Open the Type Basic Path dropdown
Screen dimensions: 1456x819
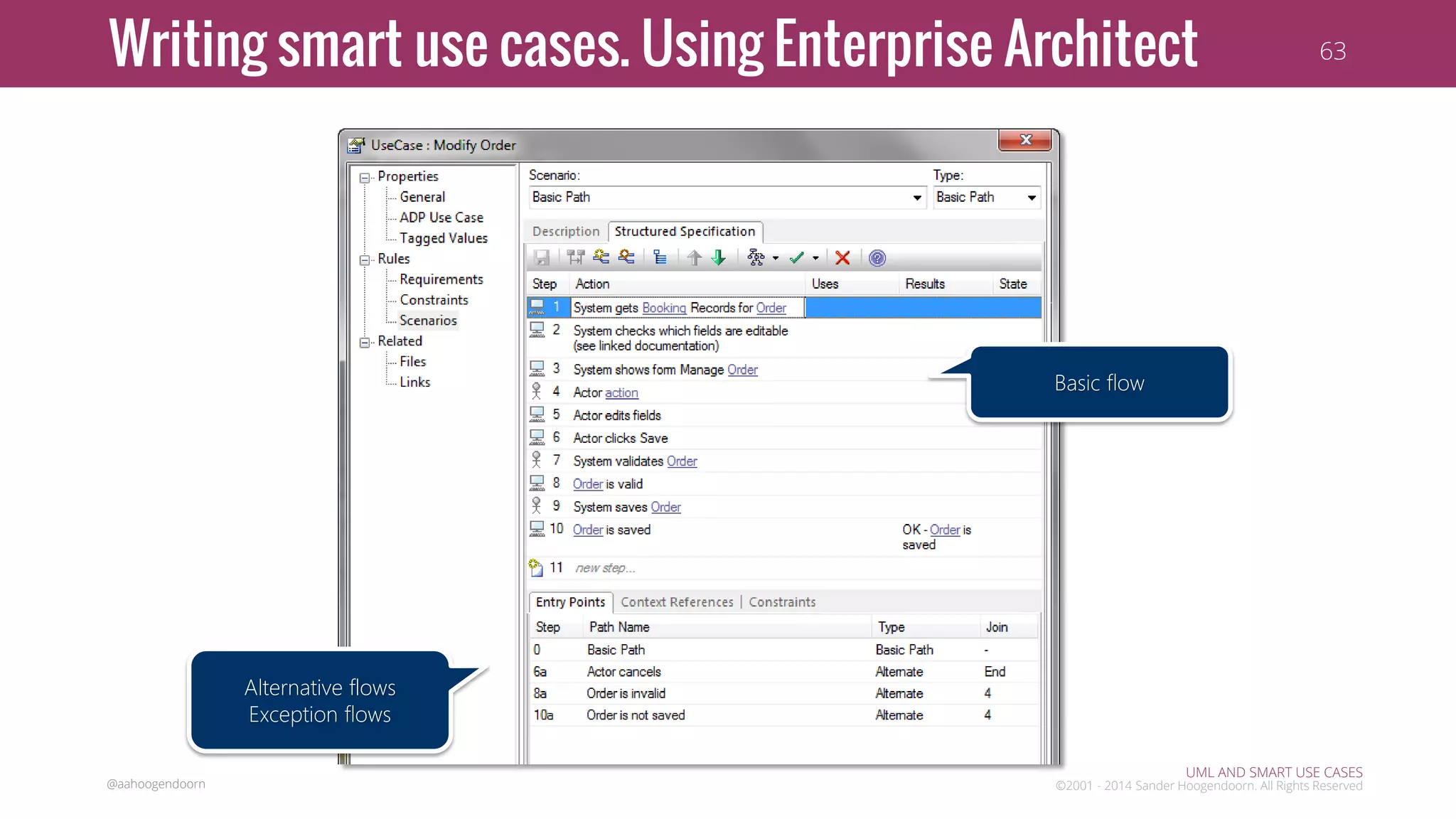coord(1032,198)
